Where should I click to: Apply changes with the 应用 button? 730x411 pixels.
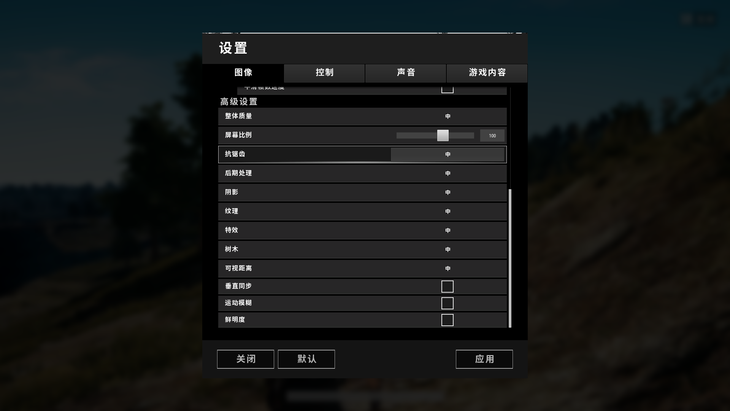pos(484,359)
